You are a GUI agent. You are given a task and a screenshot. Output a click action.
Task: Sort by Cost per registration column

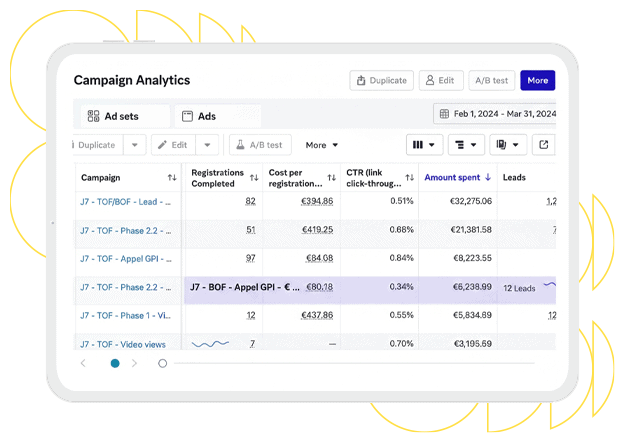[332, 178]
